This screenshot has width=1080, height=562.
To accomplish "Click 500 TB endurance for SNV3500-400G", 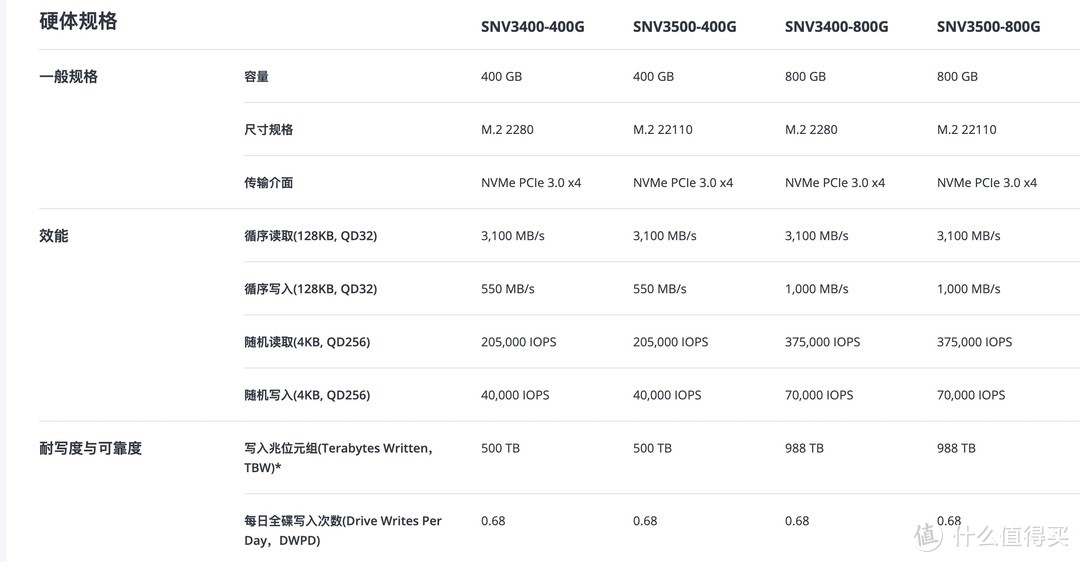I will pyautogui.click(x=652, y=448).
